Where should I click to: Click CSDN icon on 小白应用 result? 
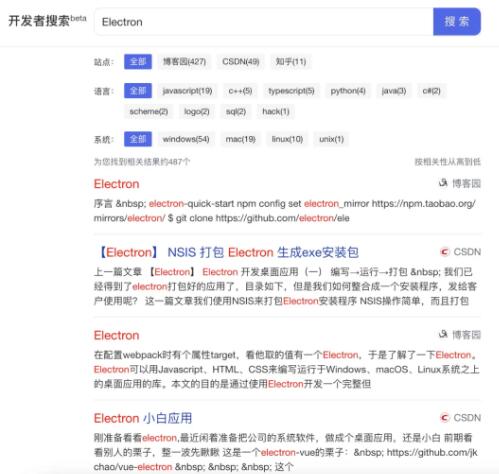(444, 417)
